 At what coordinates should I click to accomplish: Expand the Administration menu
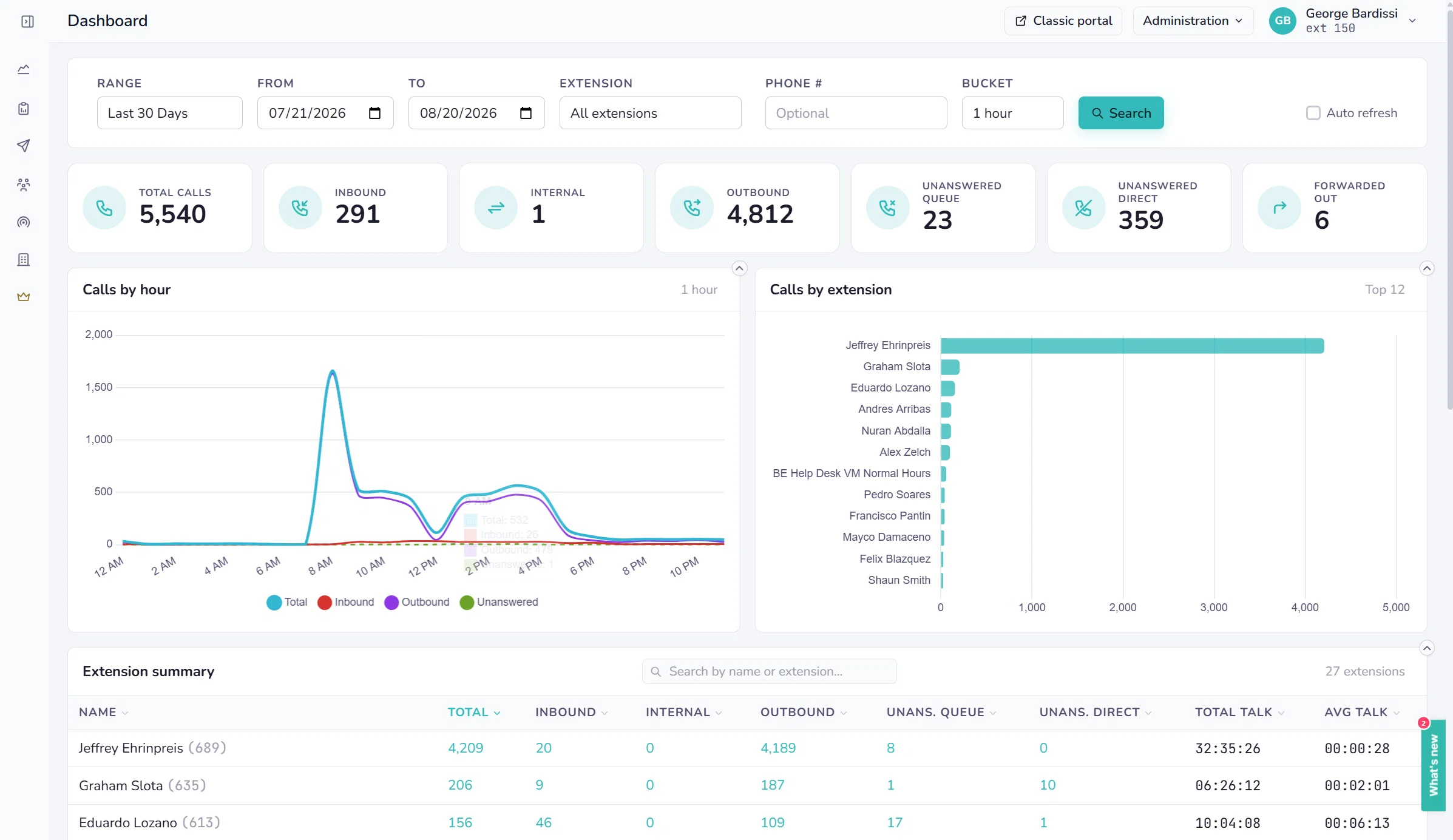[x=1193, y=21]
